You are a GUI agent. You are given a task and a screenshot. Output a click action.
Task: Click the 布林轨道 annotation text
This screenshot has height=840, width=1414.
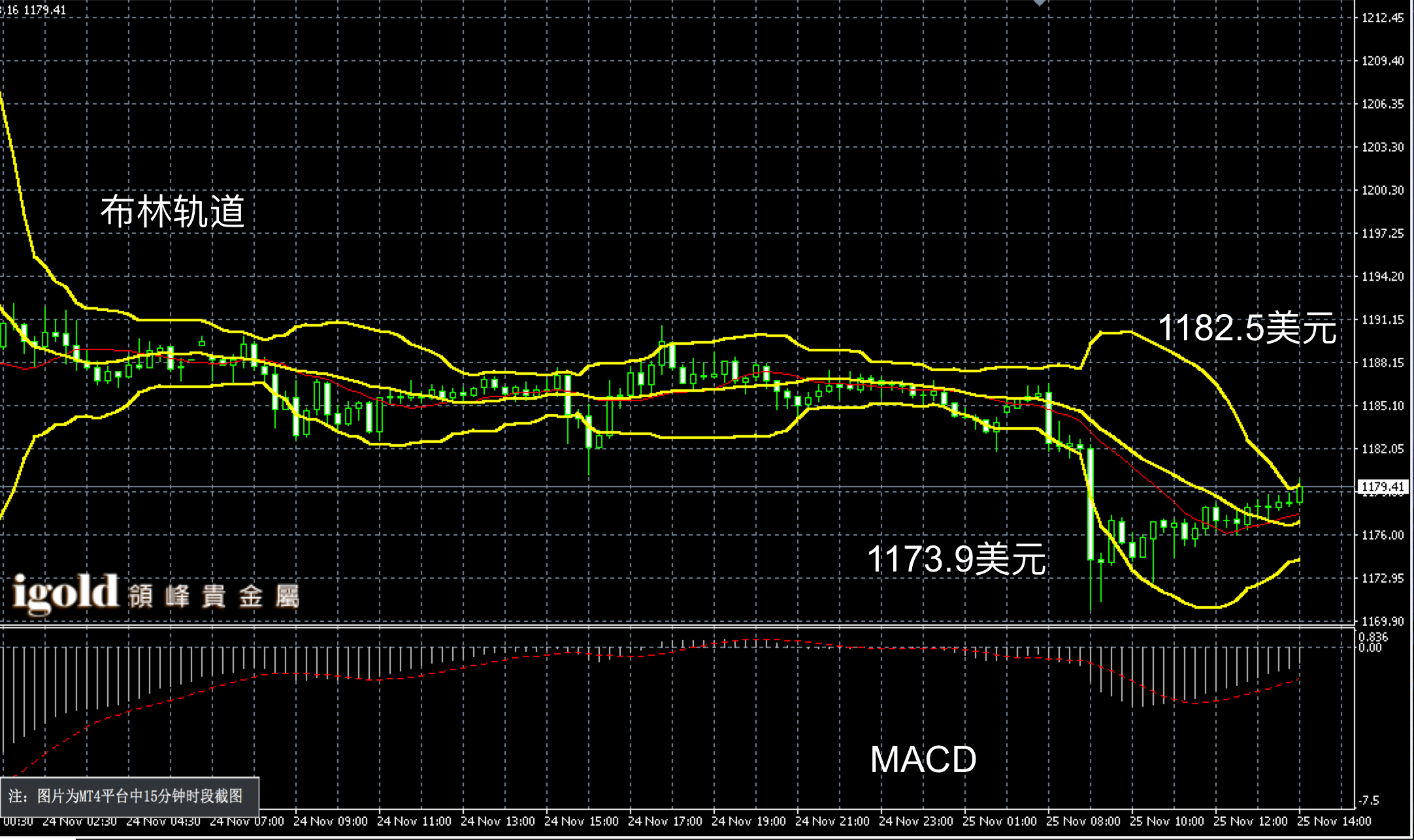pos(173,211)
